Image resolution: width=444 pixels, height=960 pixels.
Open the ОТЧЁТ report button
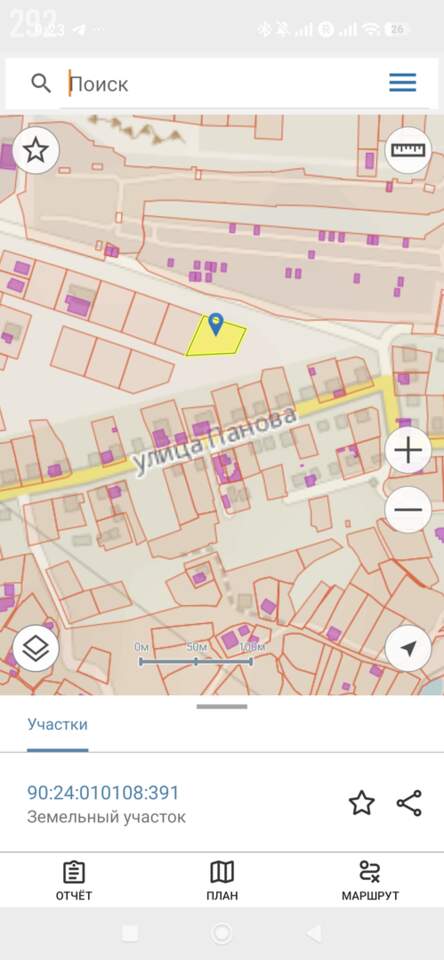point(74,880)
